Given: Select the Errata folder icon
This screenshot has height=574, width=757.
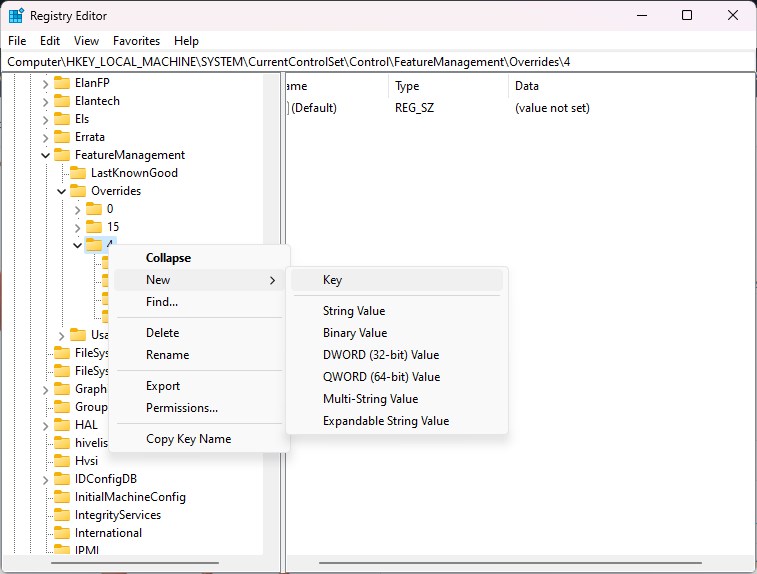Looking at the screenshot, I should tap(62, 137).
